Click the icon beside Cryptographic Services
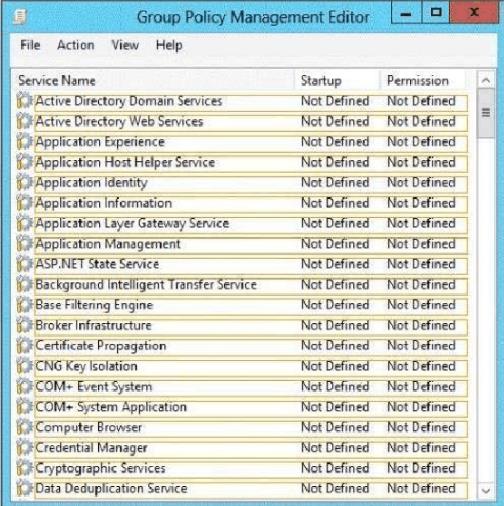Viewport: 504px width, 506px height. [25, 468]
